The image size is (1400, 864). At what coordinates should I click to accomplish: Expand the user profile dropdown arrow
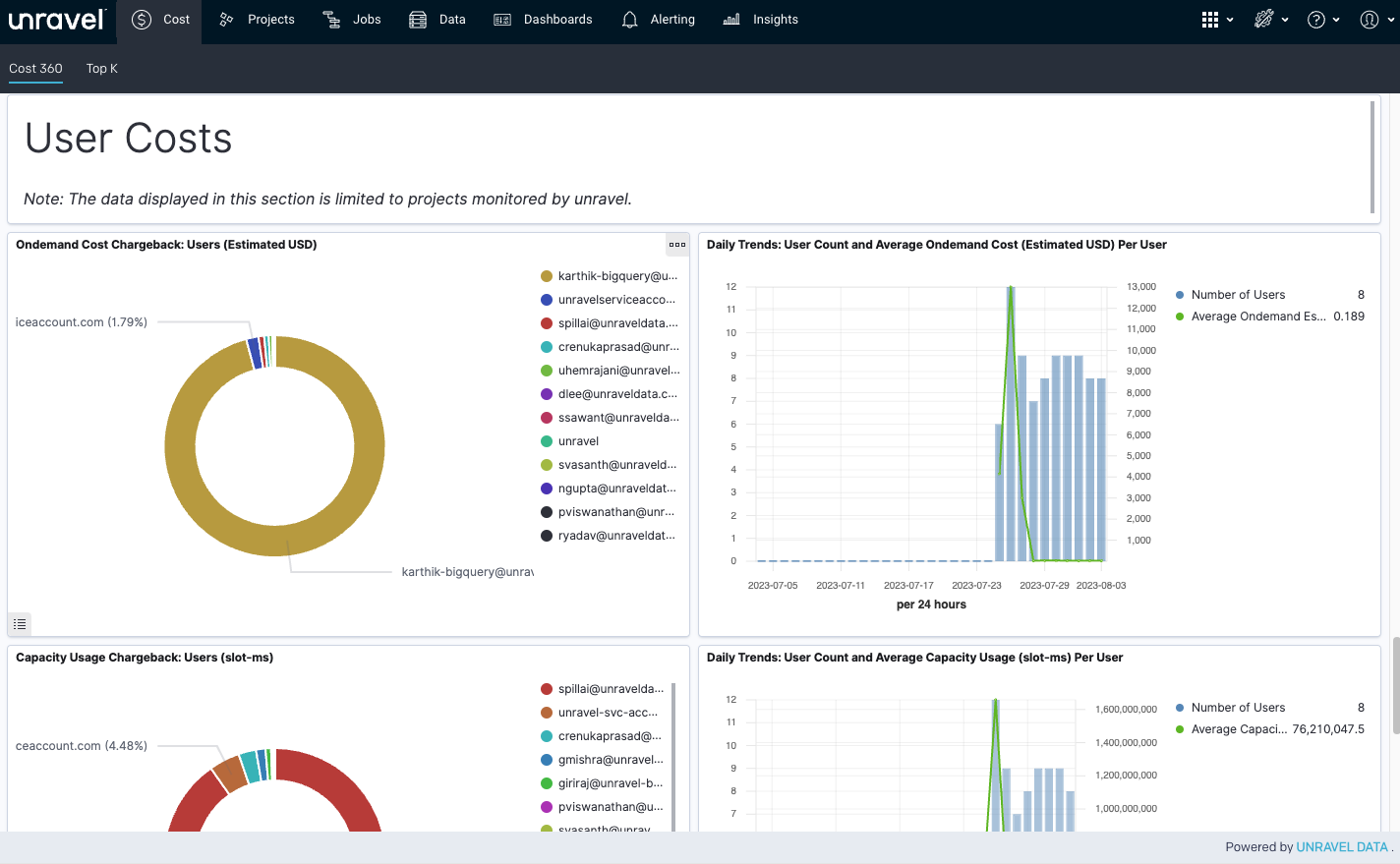1390,20
